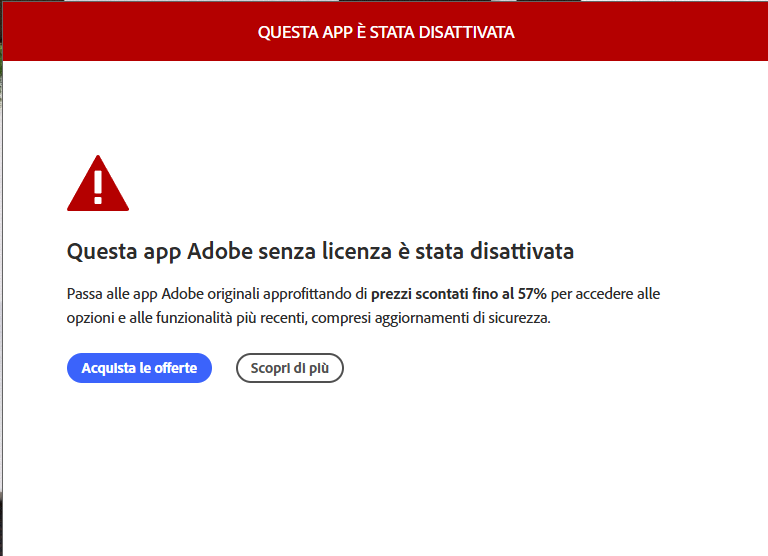768x556 pixels.
Task: Select the "QUESTA APP È STATA DISATTIVATA" banner text
Action: (386, 32)
